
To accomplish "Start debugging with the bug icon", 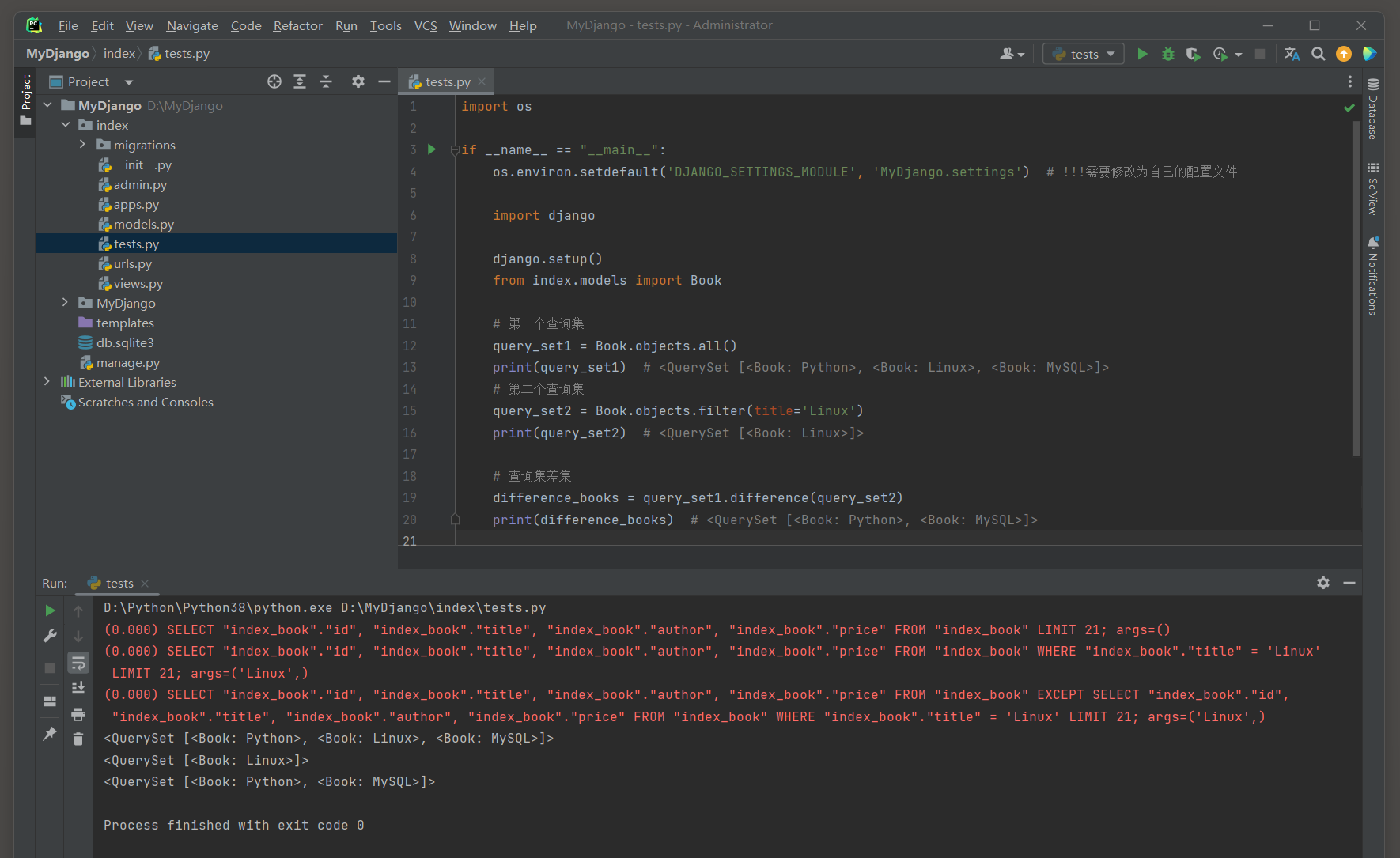I will (1167, 54).
